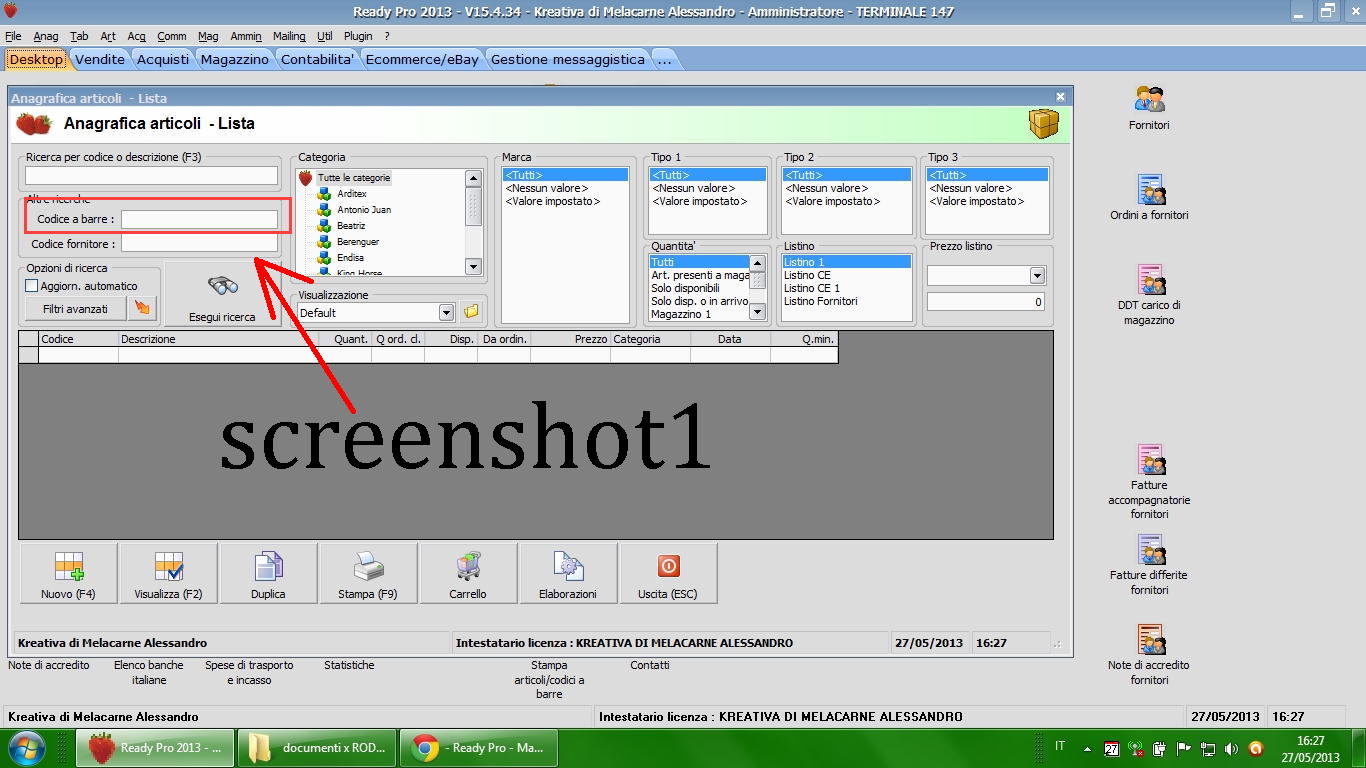Open the Carrello shopping cart
The height and width of the screenshot is (768, 1366).
[x=468, y=573]
